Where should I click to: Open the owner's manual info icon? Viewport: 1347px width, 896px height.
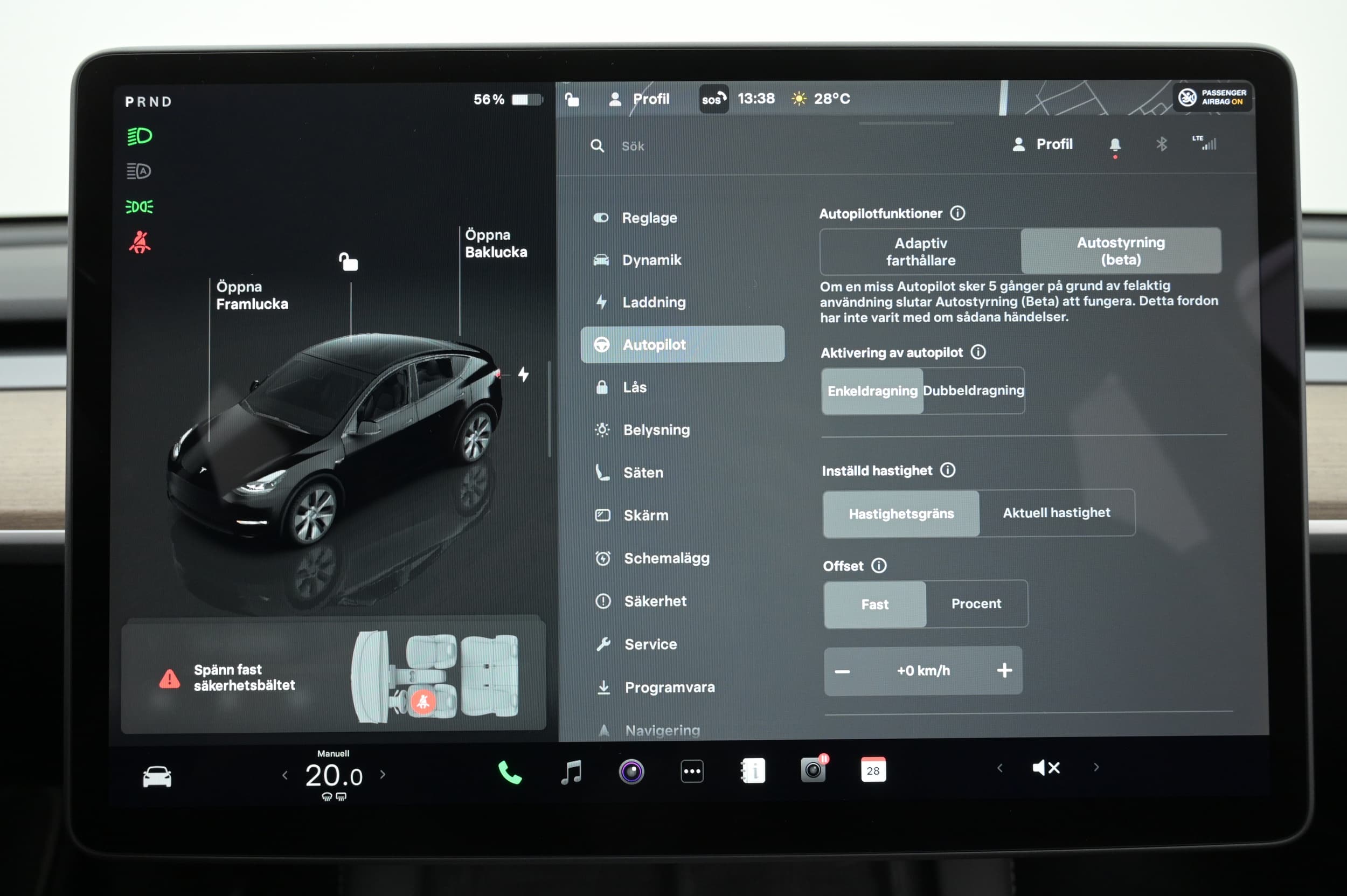click(753, 771)
